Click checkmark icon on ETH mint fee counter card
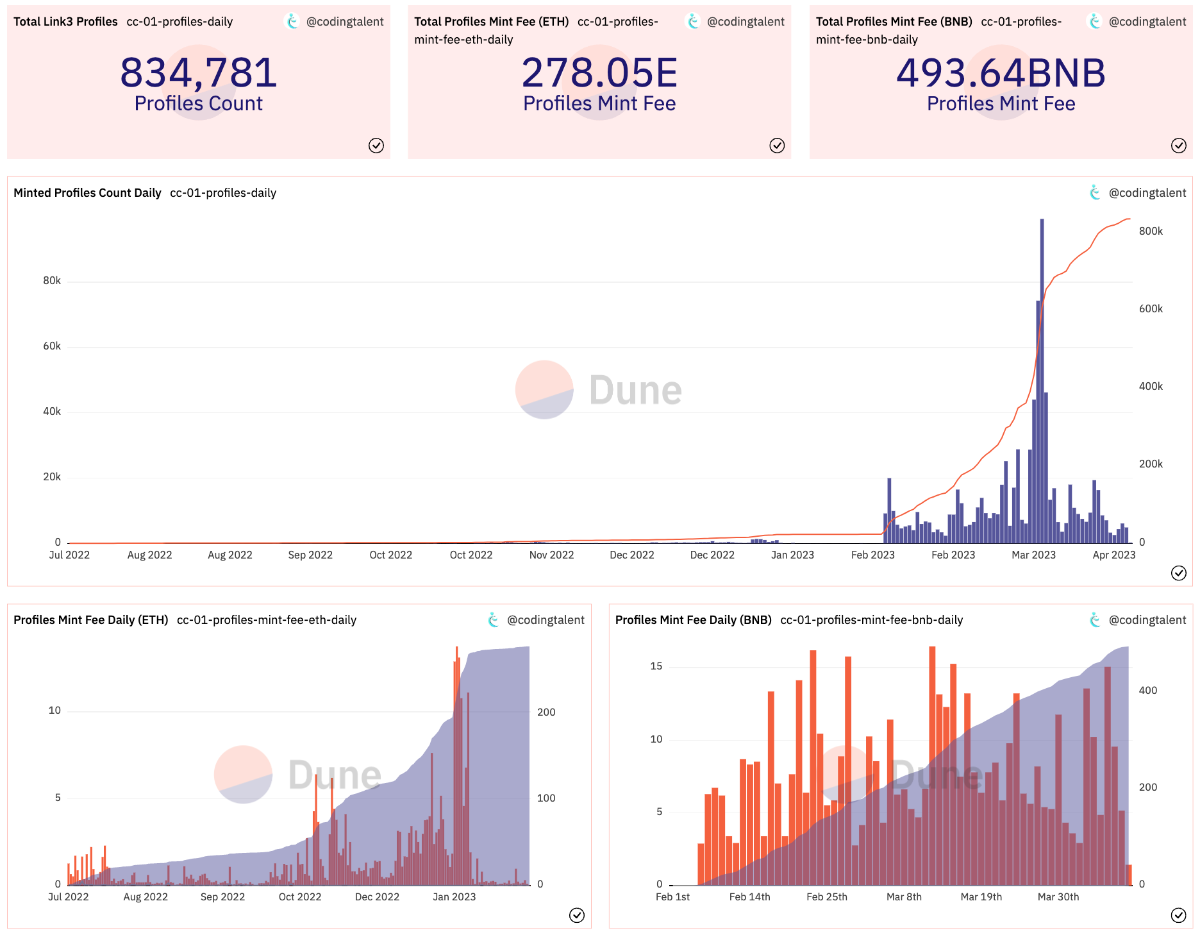This screenshot has height=935, width=1200. tap(777, 145)
